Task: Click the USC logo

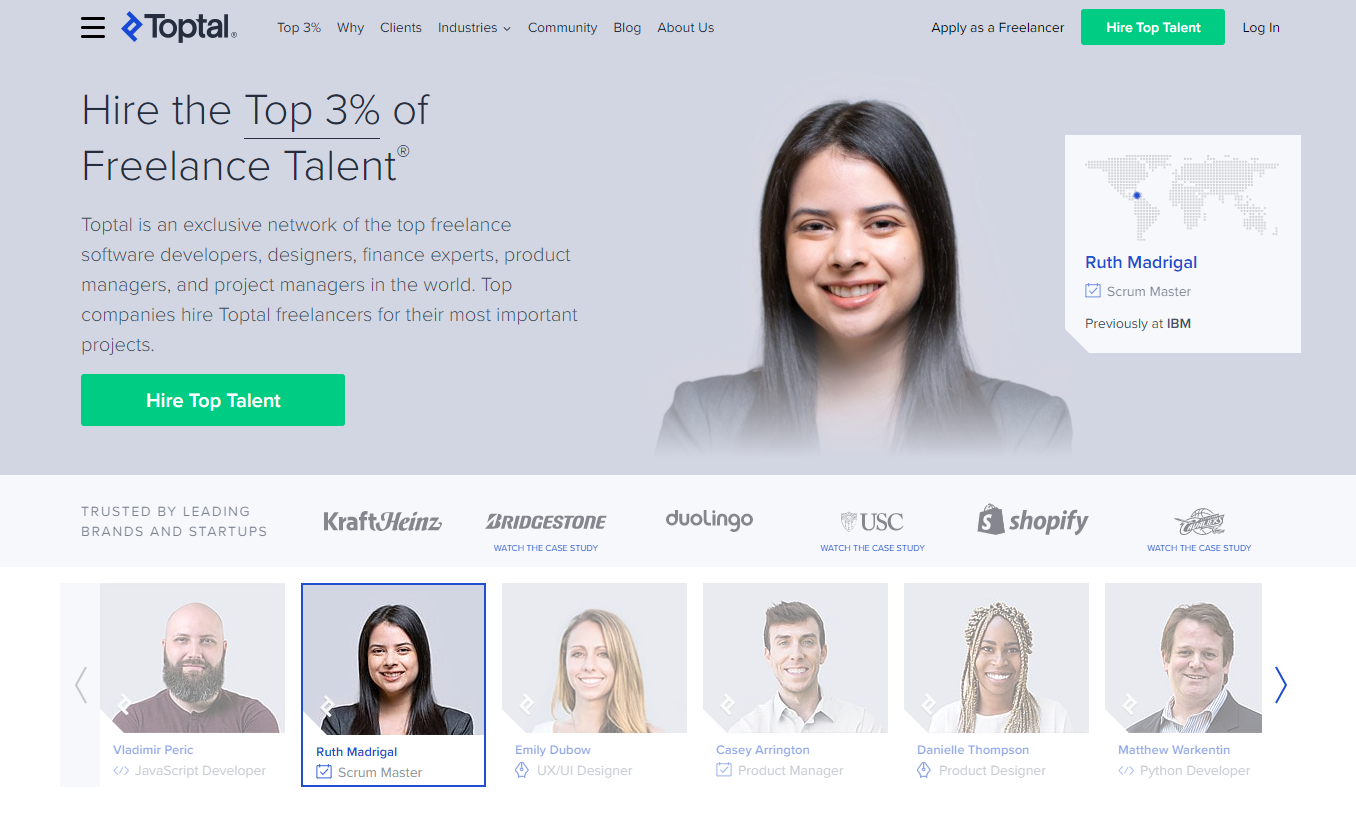Action: click(872, 522)
